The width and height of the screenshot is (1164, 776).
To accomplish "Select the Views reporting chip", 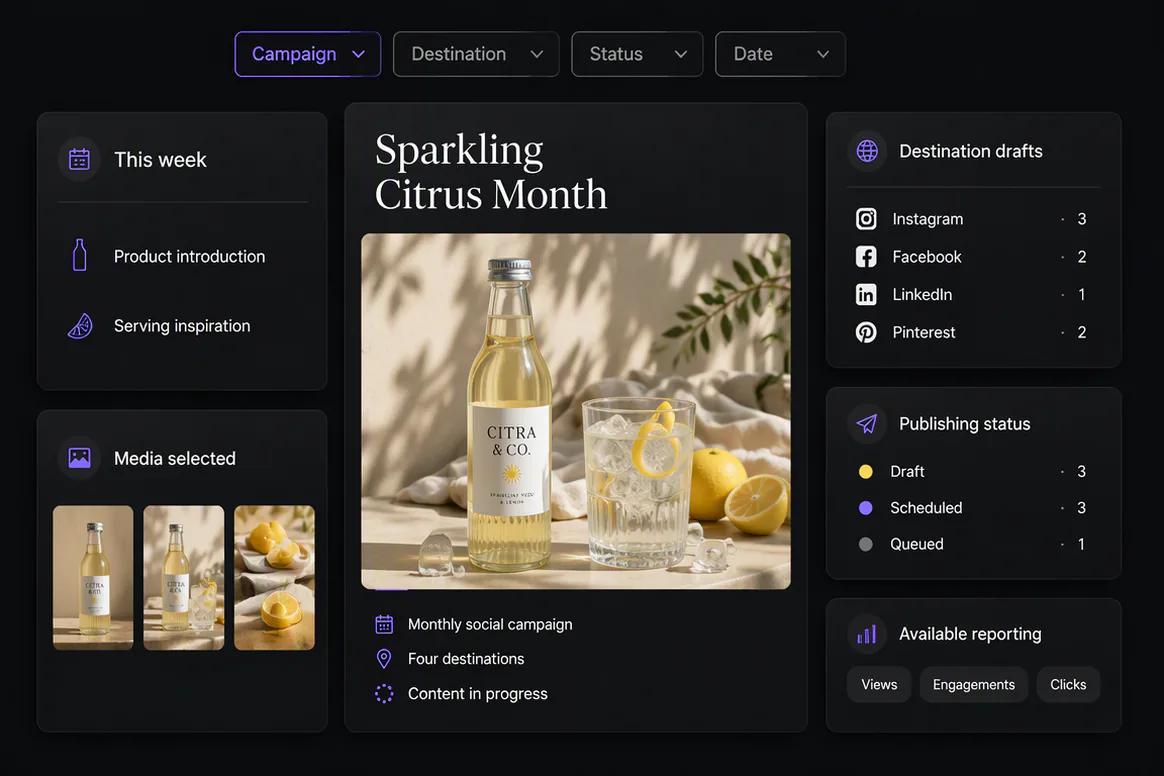I will tap(879, 685).
